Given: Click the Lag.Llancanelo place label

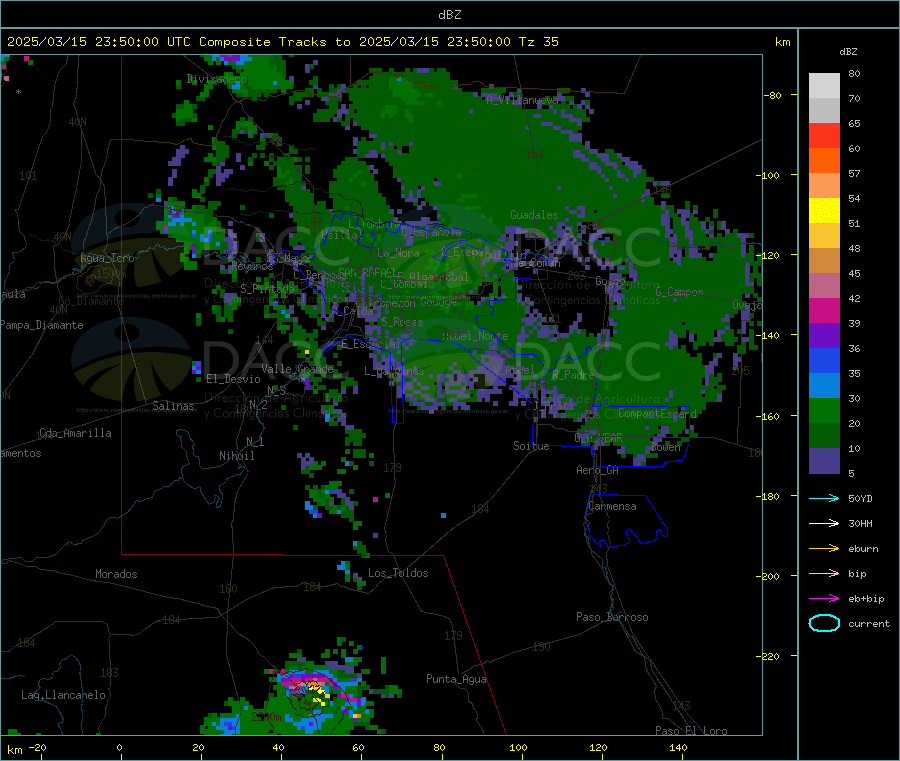Looking at the screenshot, I should click(x=63, y=695).
